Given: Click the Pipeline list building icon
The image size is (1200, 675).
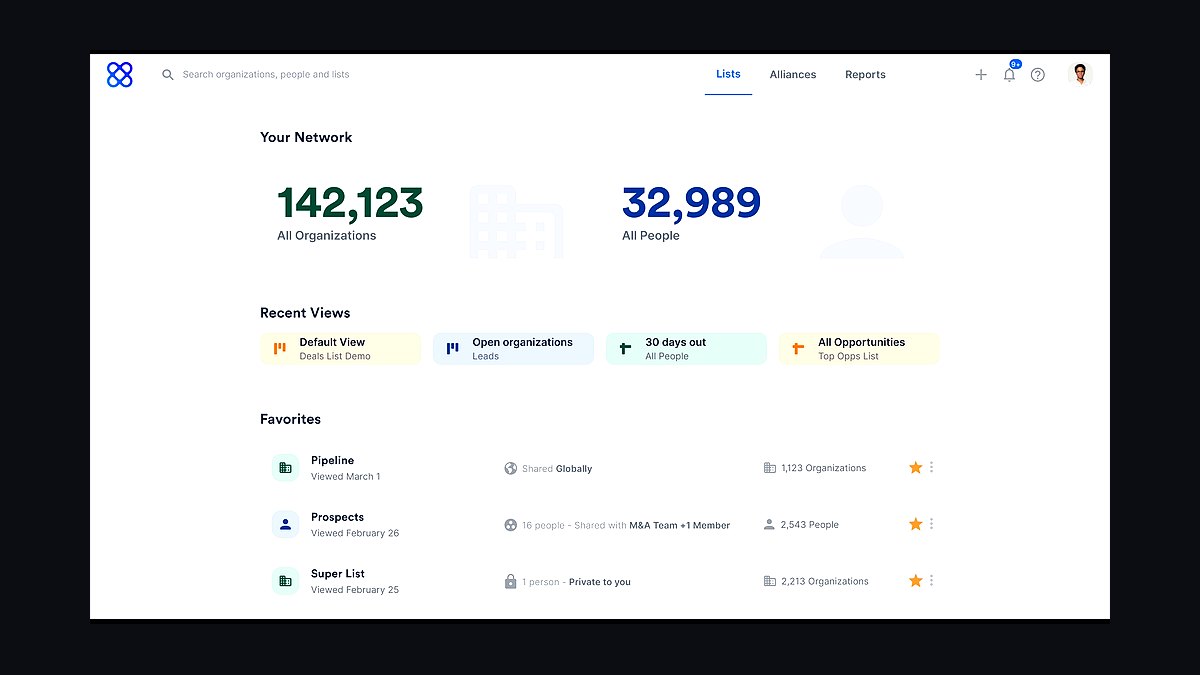Looking at the screenshot, I should (285, 468).
